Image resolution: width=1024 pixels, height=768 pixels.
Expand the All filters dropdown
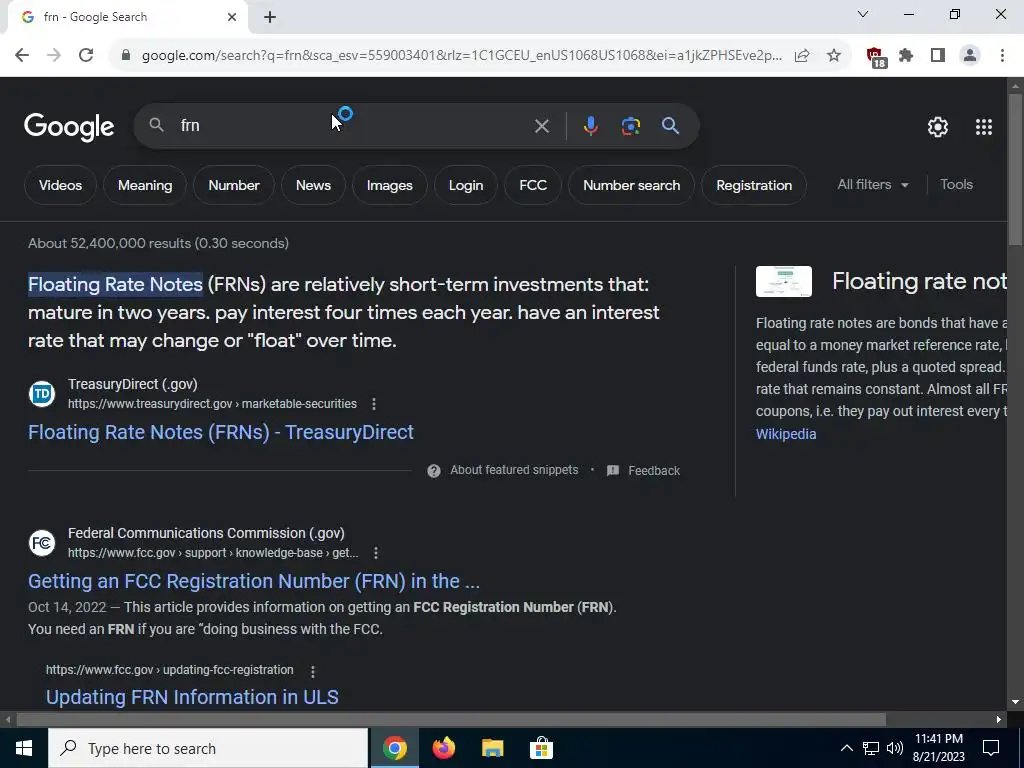pos(873,185)
